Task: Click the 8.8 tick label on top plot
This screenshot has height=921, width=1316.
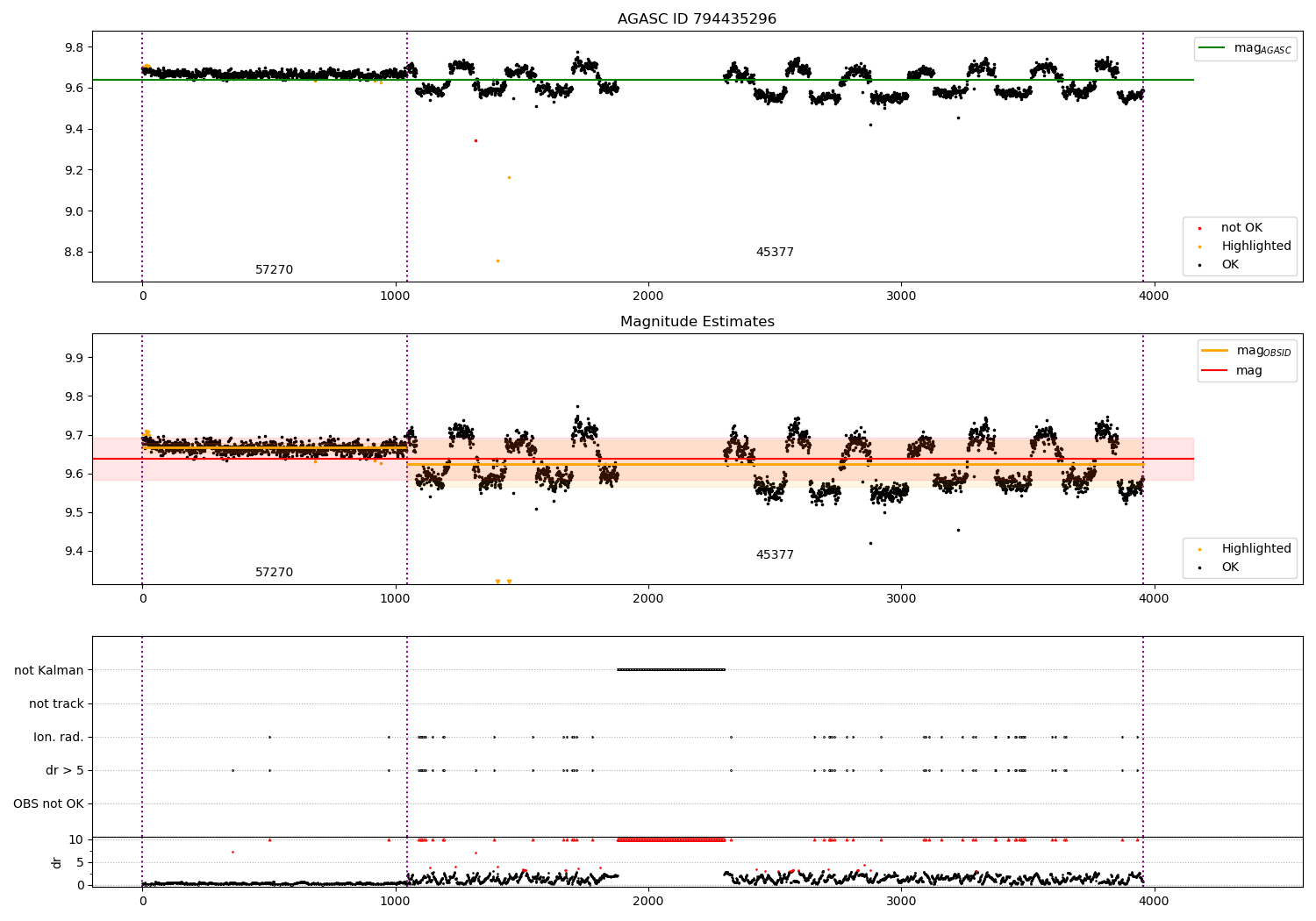Action: 75,253
